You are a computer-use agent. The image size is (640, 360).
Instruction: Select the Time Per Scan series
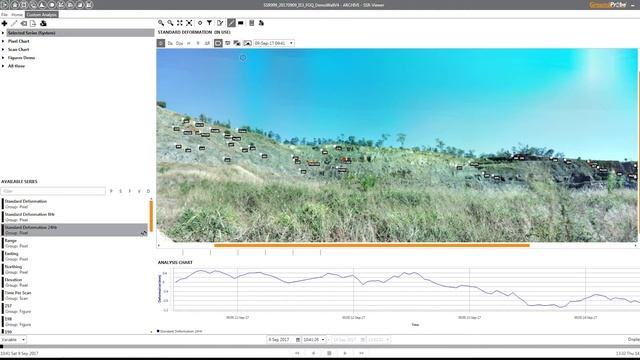tap(75, 295)
